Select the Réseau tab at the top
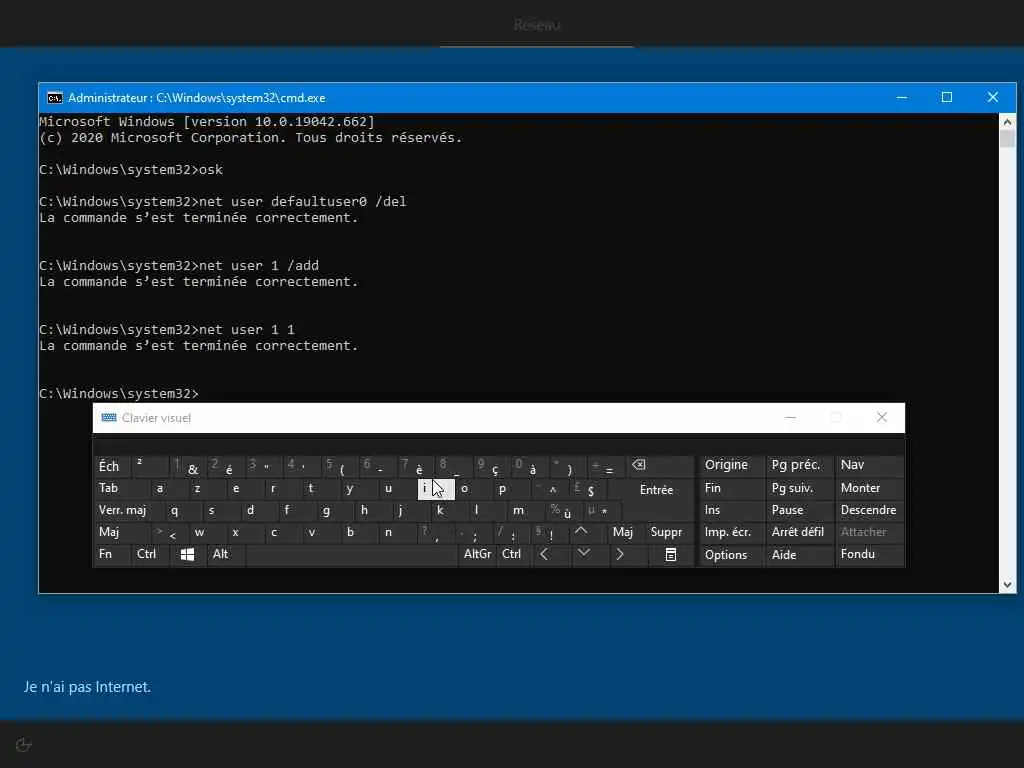This screenshot has height=768, width=1024. point(537,25)
